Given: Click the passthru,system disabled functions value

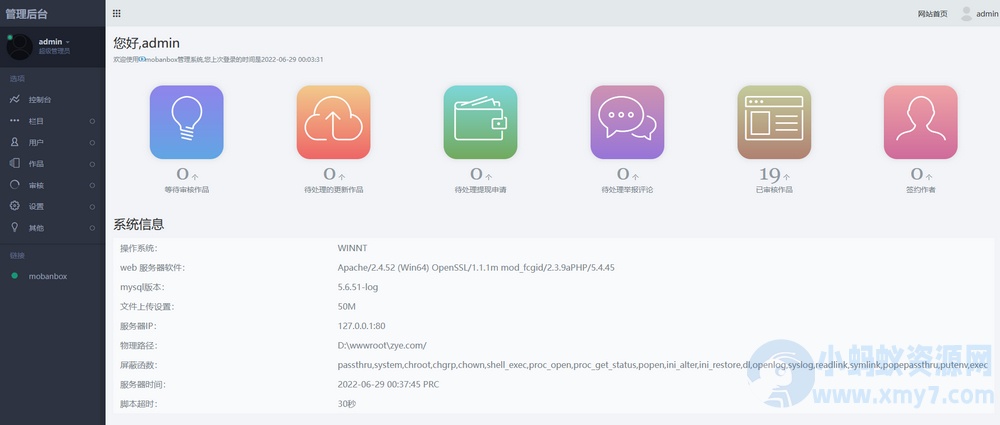Looking at the screenshot, I should [x=663, y=365].
